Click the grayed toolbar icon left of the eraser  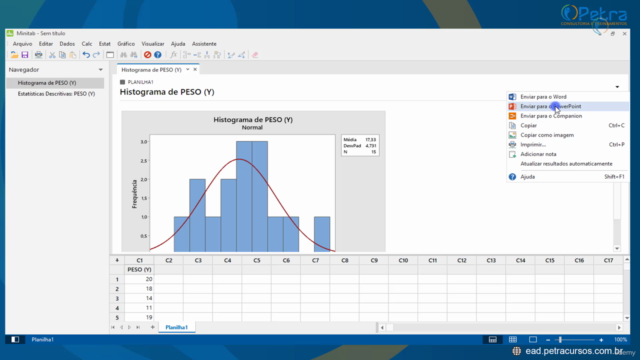coord(242,55)
